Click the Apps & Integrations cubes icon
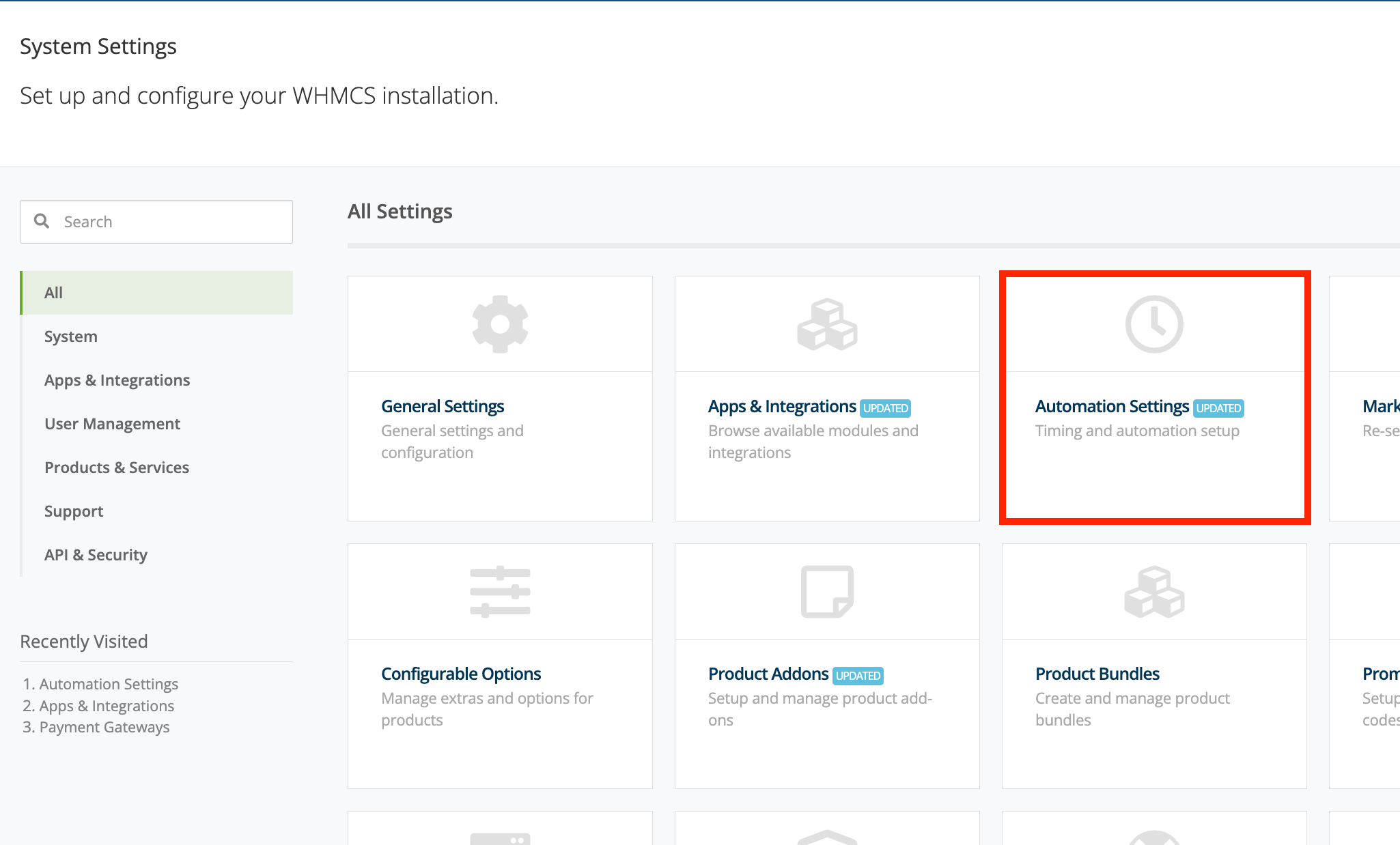Screen dimensions: 1400x845 coord(827,324)
